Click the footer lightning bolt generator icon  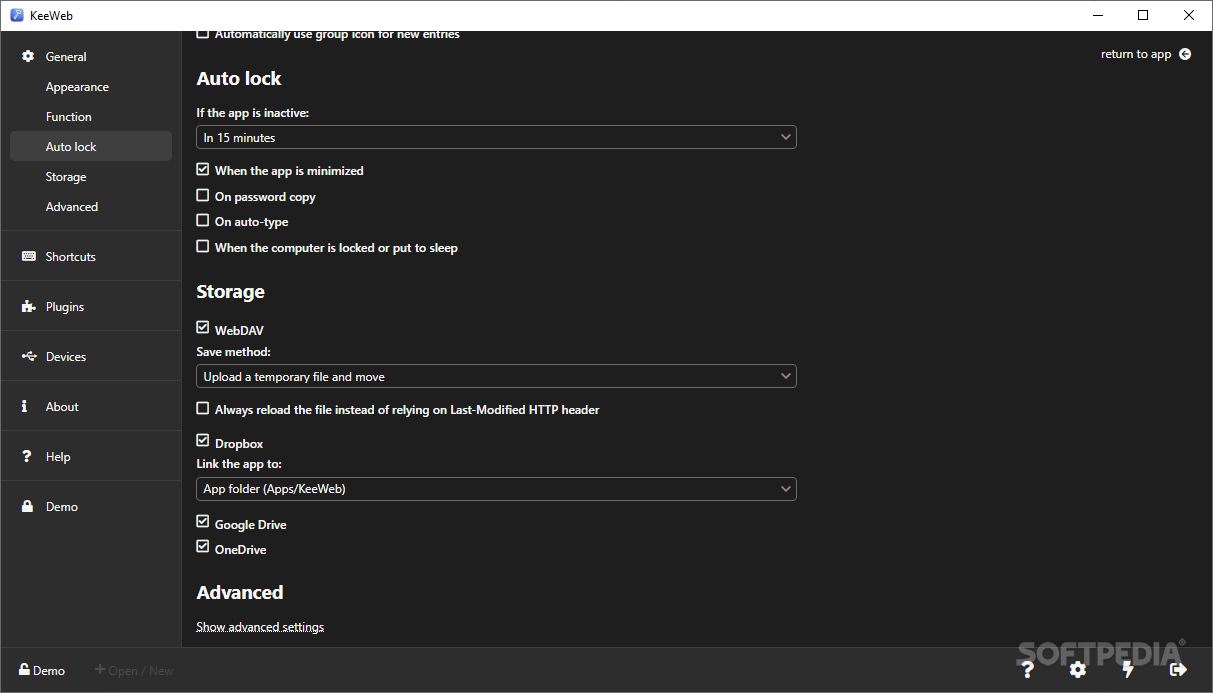click(x=1129, y=669)
